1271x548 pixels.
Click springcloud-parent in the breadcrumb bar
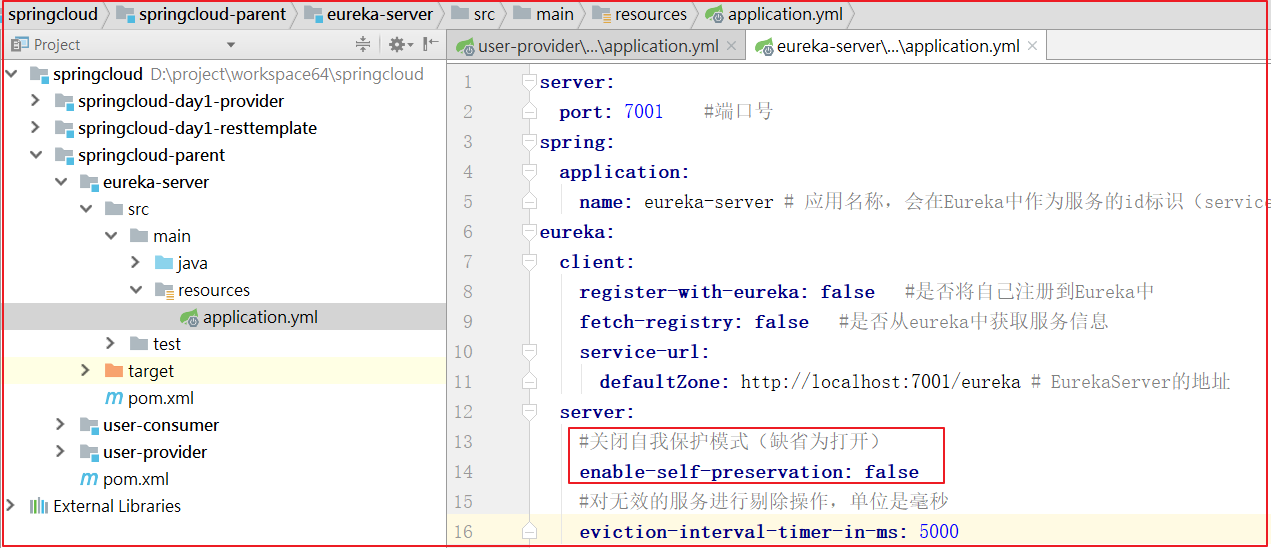[211, 14]
